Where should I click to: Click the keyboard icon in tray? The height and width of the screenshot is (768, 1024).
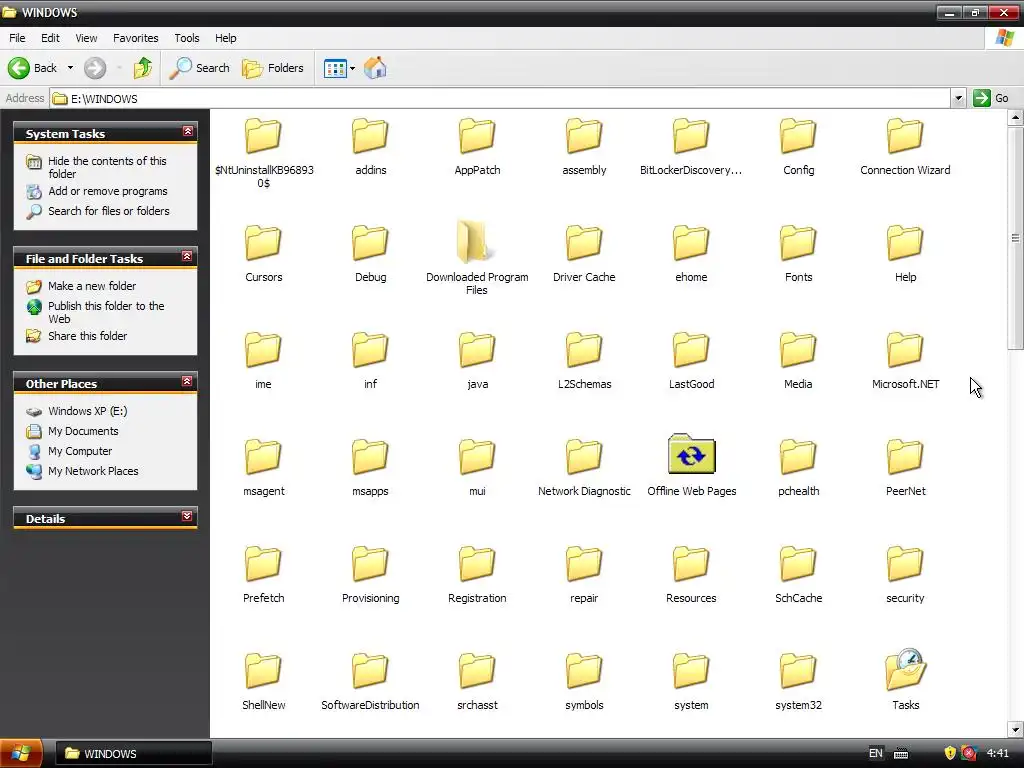coord(901,754)
